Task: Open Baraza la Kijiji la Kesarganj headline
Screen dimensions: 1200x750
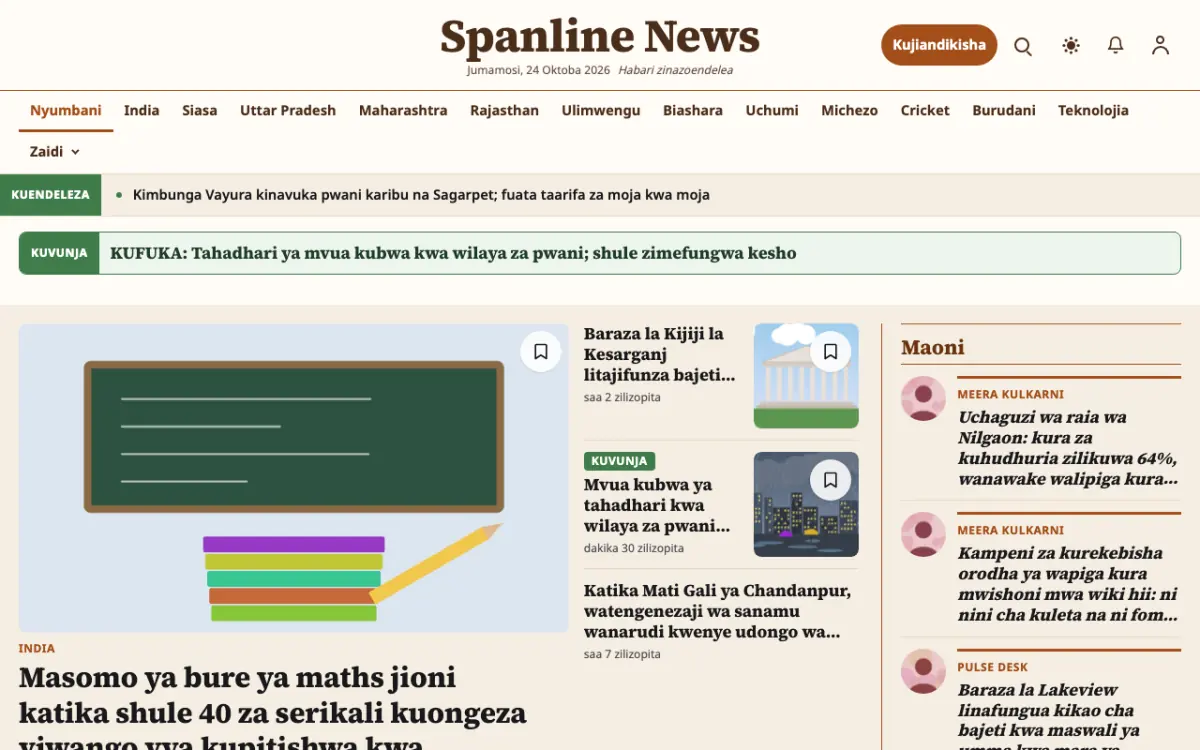Action: 660,355
